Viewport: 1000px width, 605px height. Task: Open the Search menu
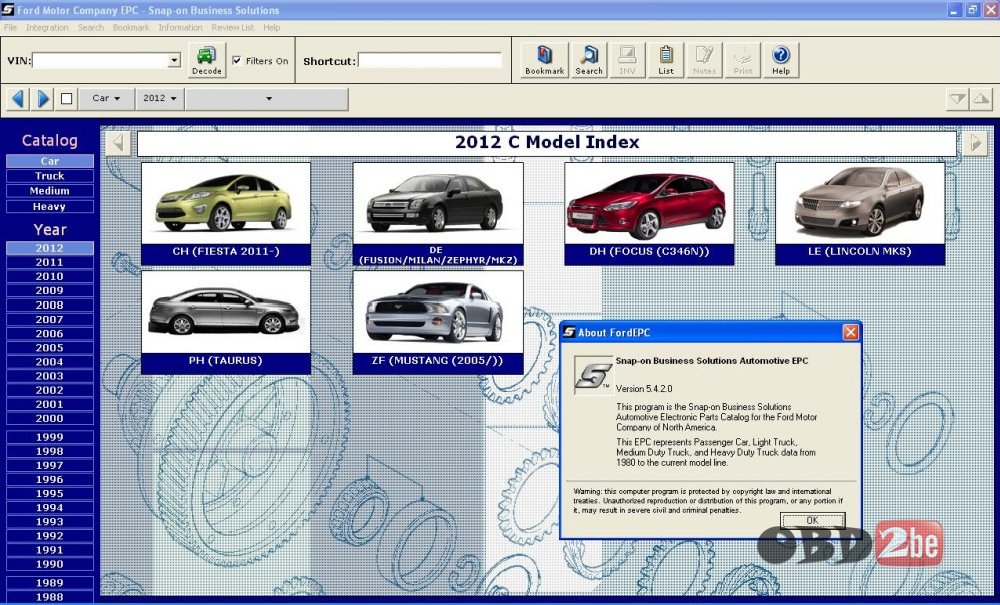pos(91,27)
